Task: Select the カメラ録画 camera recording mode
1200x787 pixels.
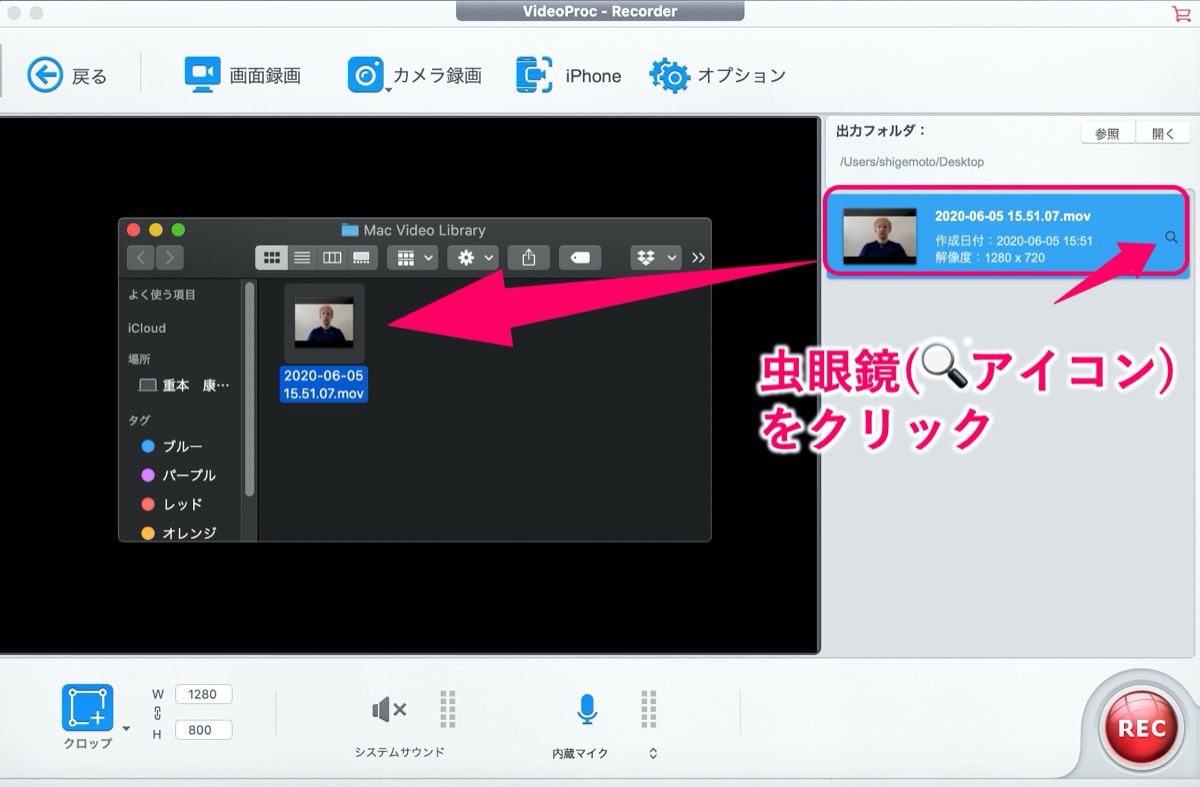Action: [x=415, y=75]
